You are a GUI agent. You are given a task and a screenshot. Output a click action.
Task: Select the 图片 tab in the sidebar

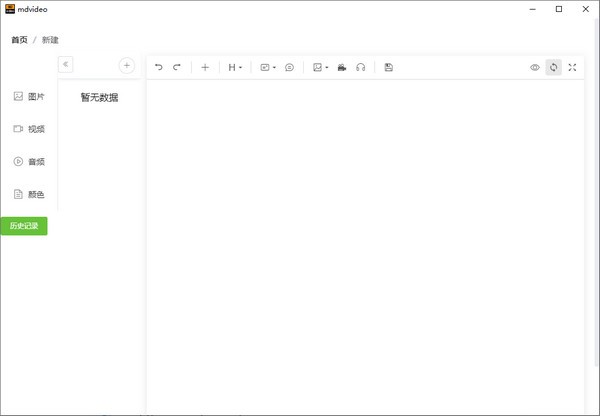(x=29, y=96)
